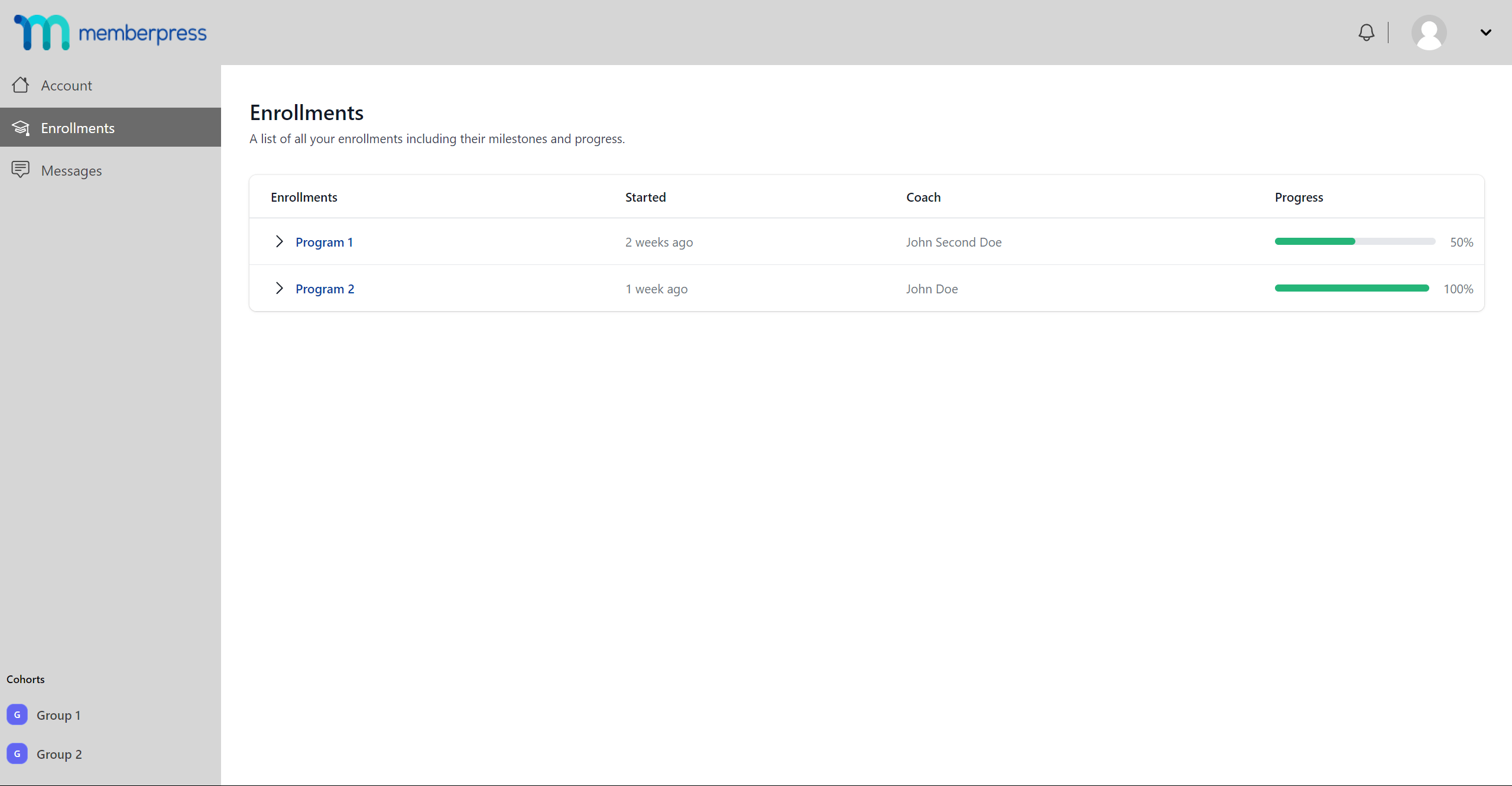Click the user profile avatar icon
This screenshot has height=786, width=1512.
click(x=1428, y=32)
